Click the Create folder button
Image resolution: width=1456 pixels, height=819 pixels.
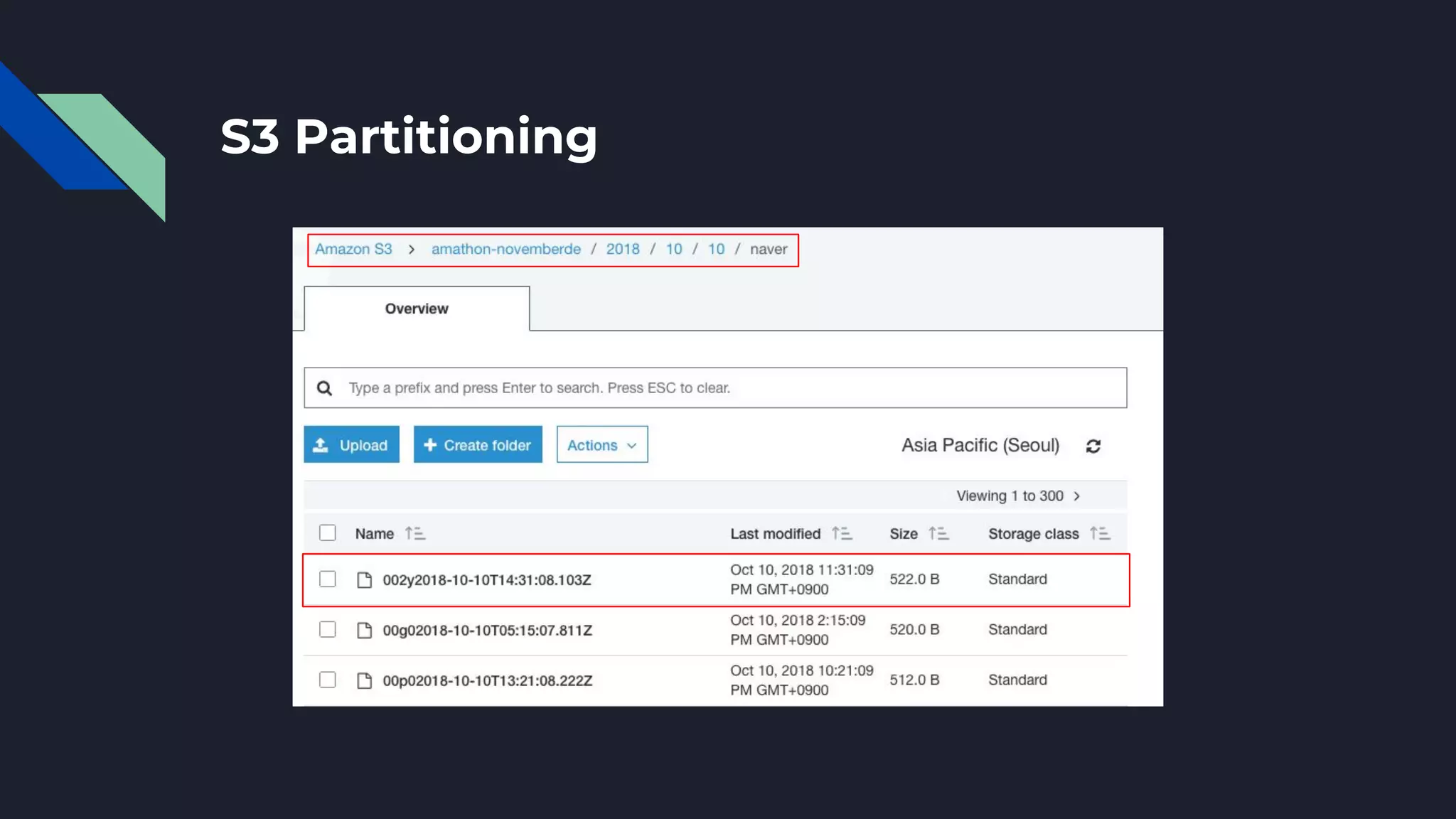pos(478,445)
